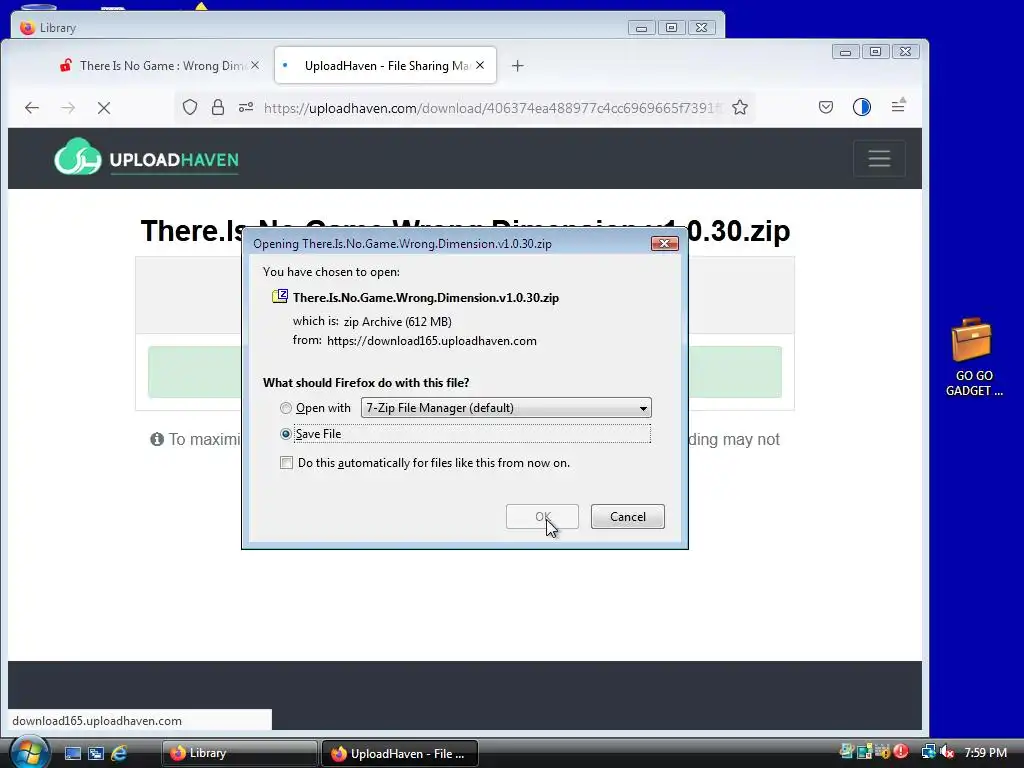Open the GO GO GADGET desktop icon
1024x768 pixels.
pos(972,357)
